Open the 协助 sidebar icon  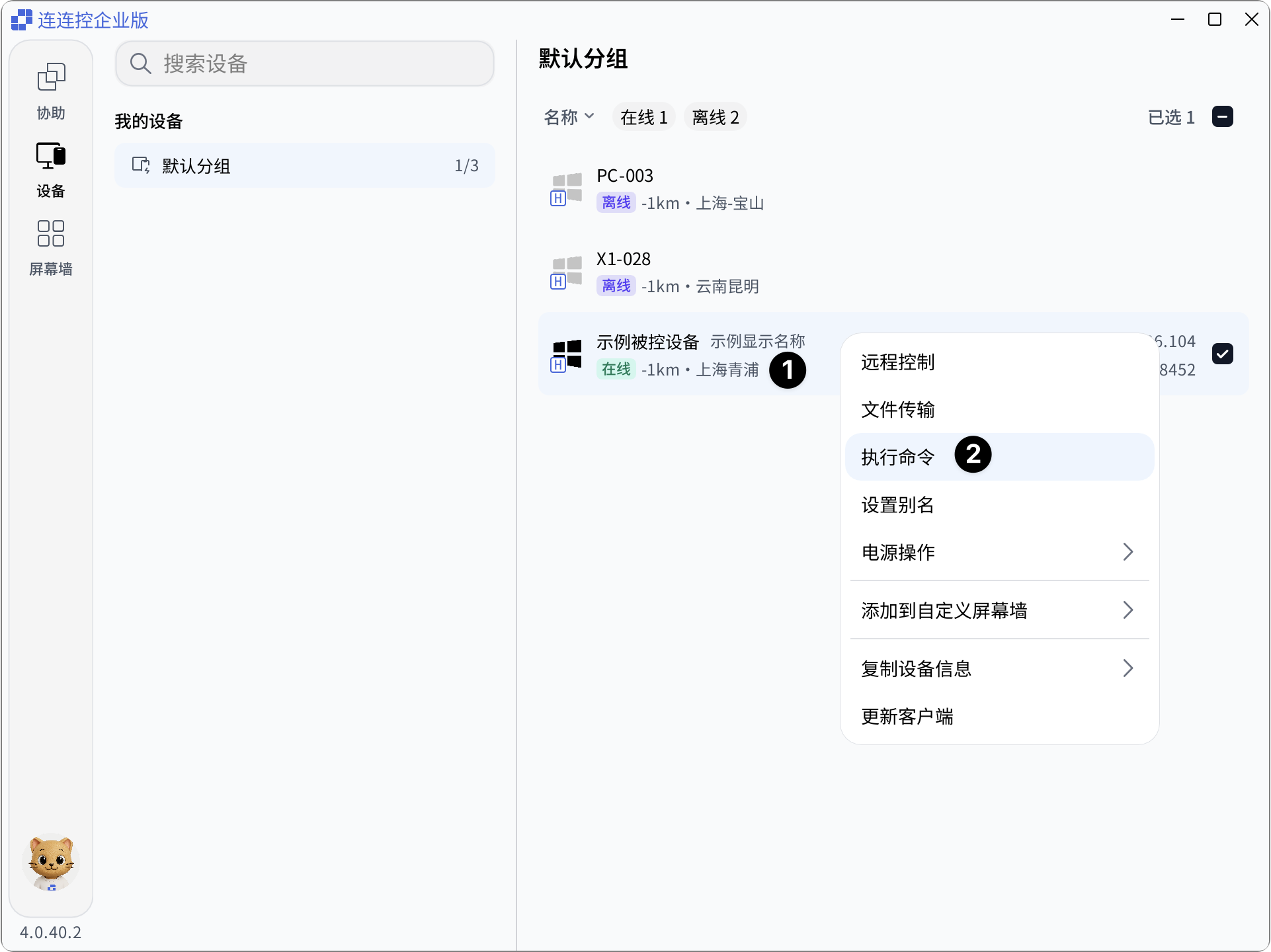tap(51, 78)
